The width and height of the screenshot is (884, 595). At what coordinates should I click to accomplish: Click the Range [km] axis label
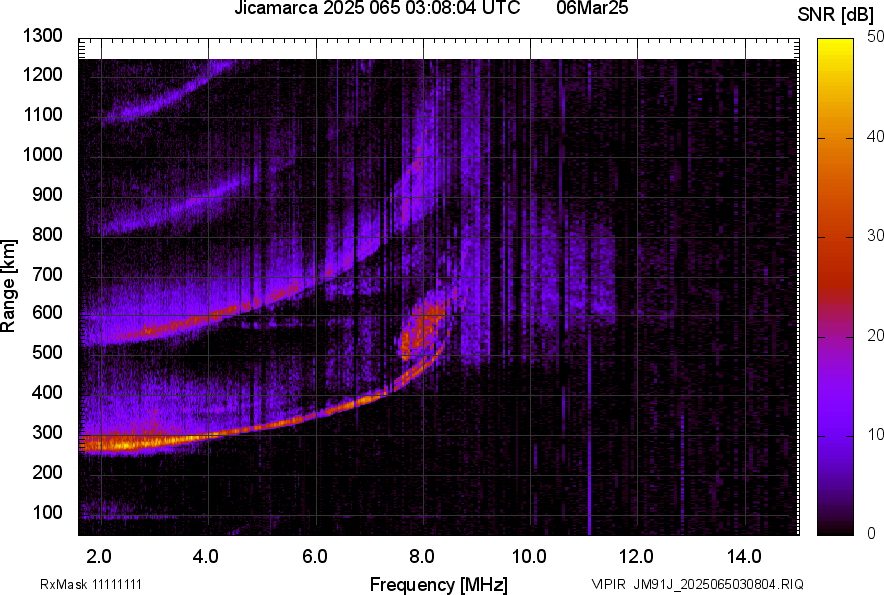(x=10, y=286)
